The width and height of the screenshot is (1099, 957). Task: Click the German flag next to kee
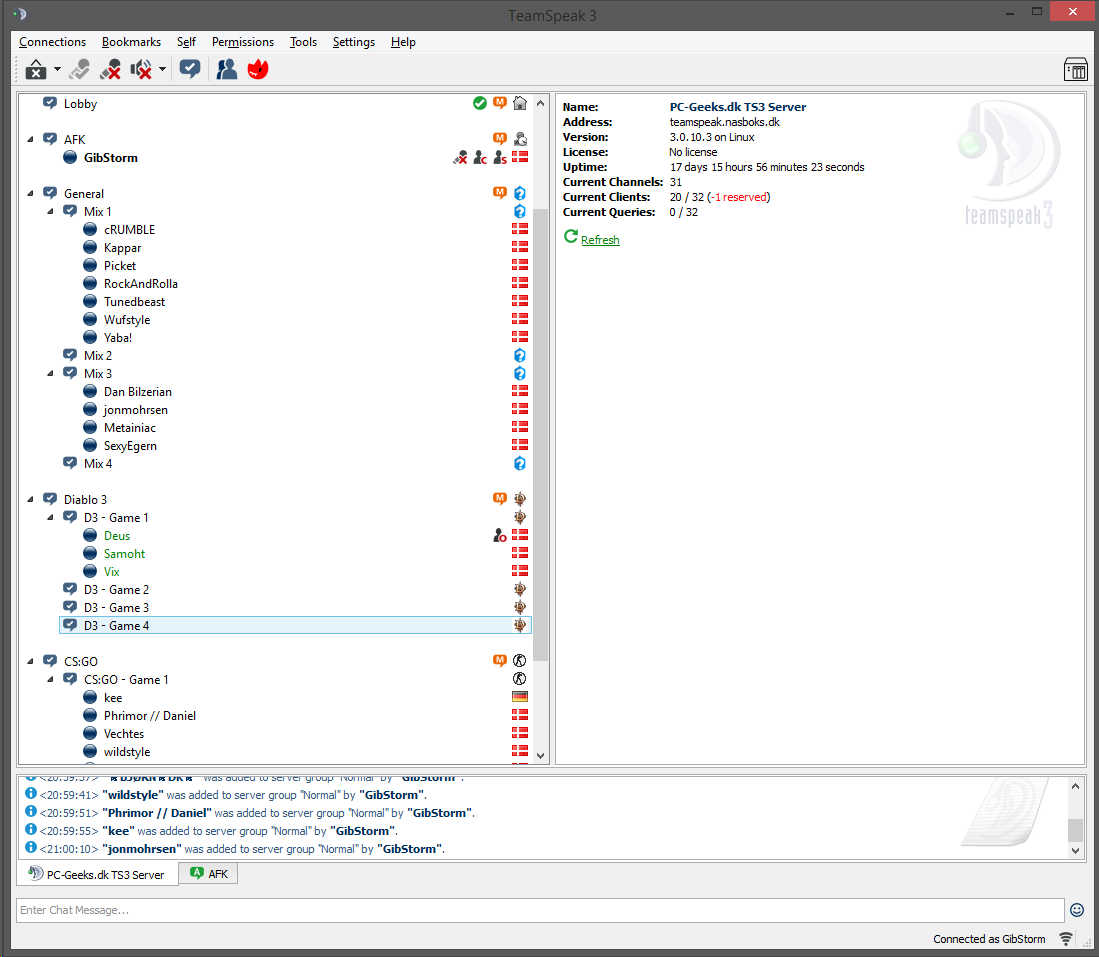(519, 697)
